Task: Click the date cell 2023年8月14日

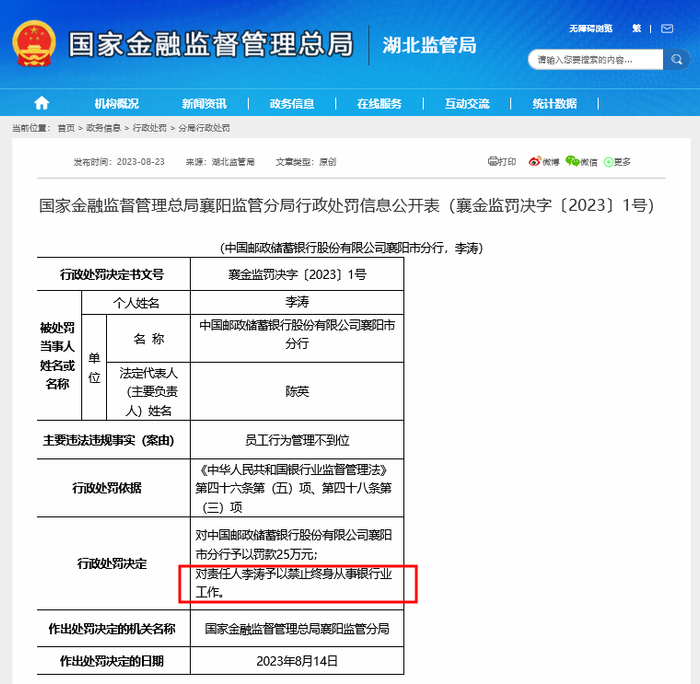Action: click(x=297, y=661)
